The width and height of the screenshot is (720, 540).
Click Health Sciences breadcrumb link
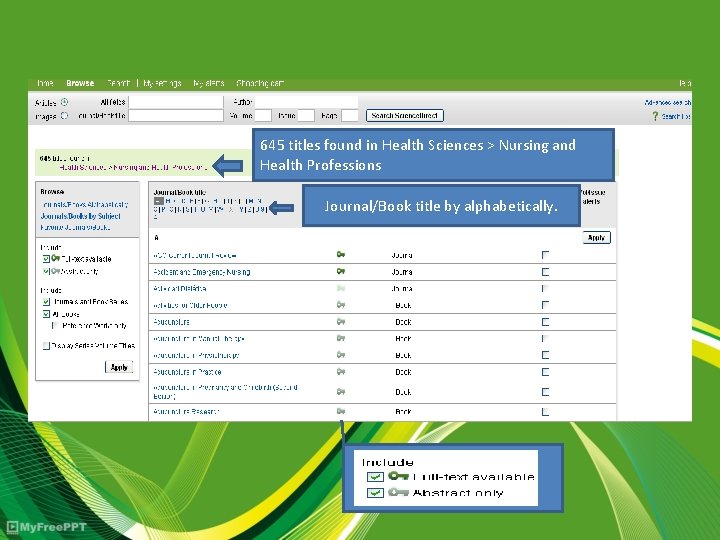83,167
